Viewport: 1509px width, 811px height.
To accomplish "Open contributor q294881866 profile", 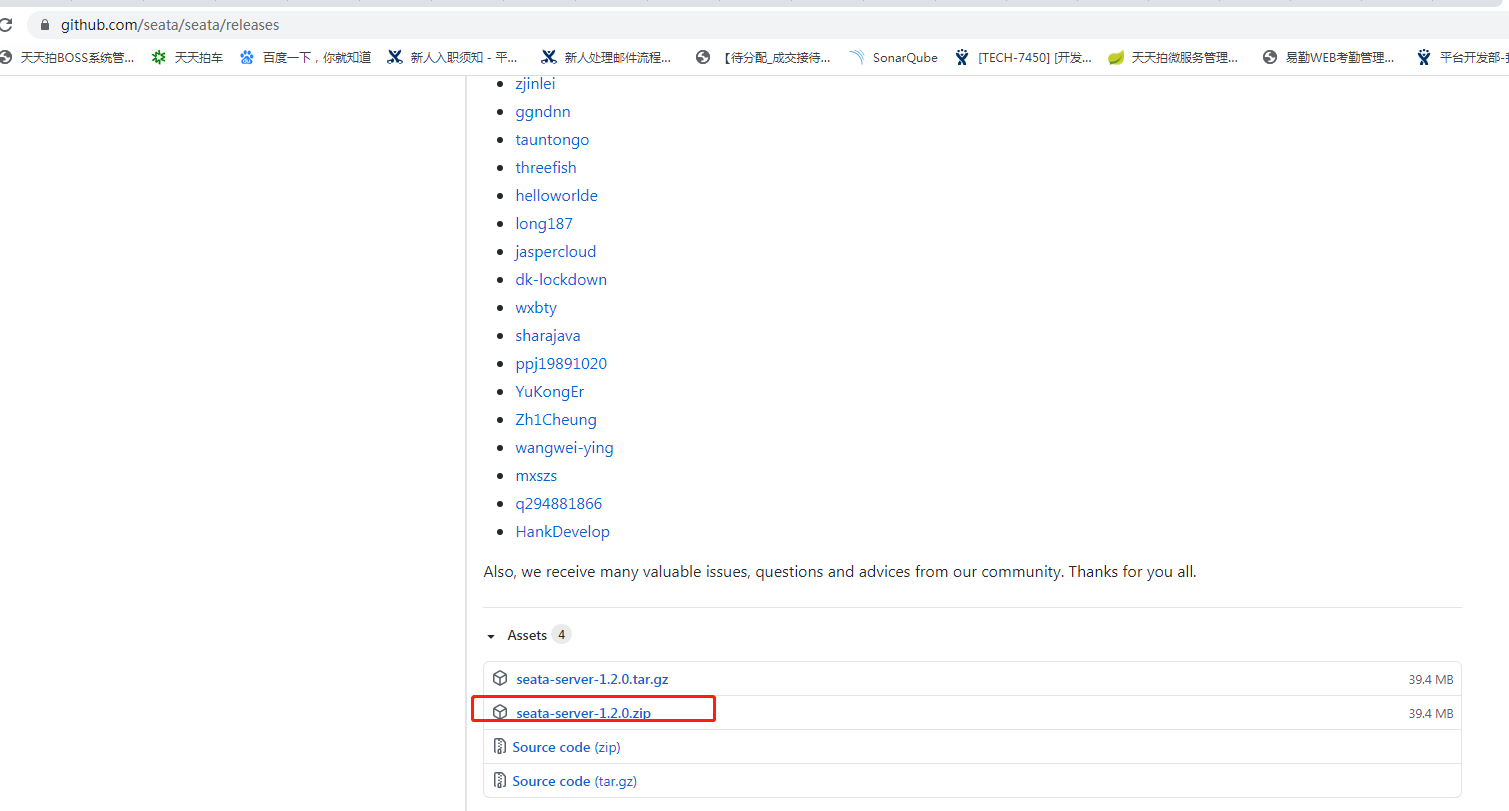I will point(559,504).
